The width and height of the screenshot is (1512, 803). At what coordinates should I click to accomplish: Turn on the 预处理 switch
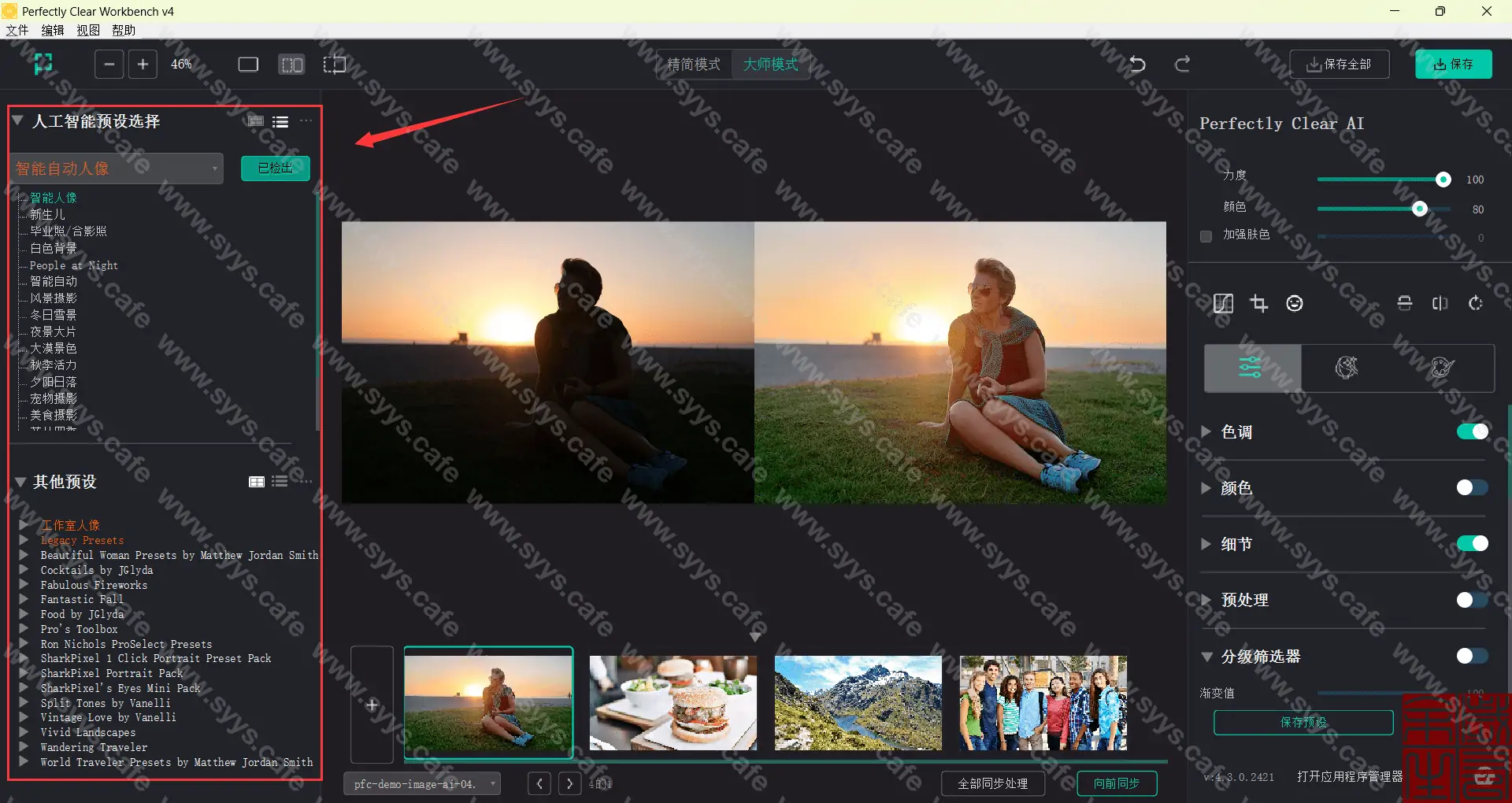(x=1471, y=600)
